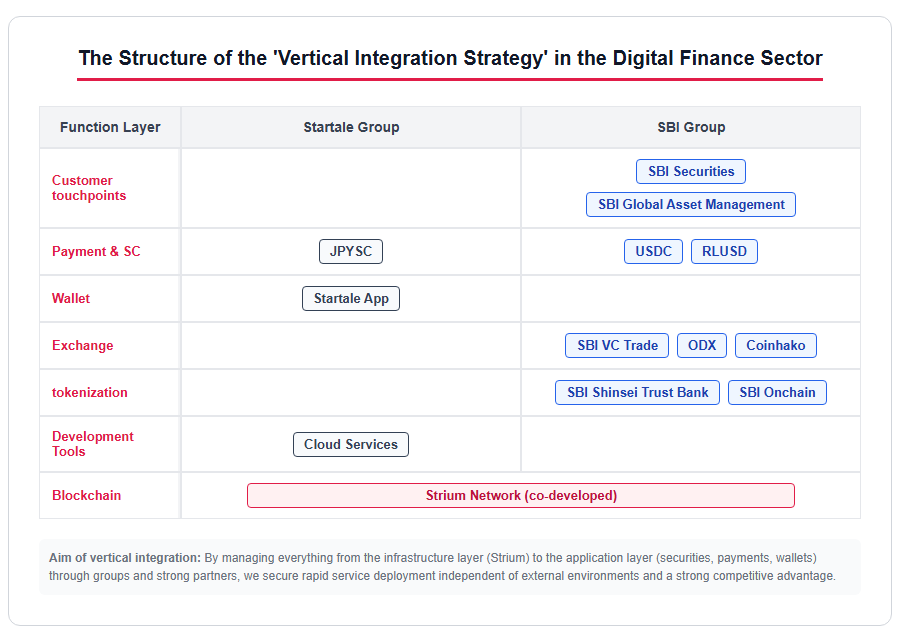Click the SBI Group column header
Screen dimensions: 900x642
(x=691, y=127)
